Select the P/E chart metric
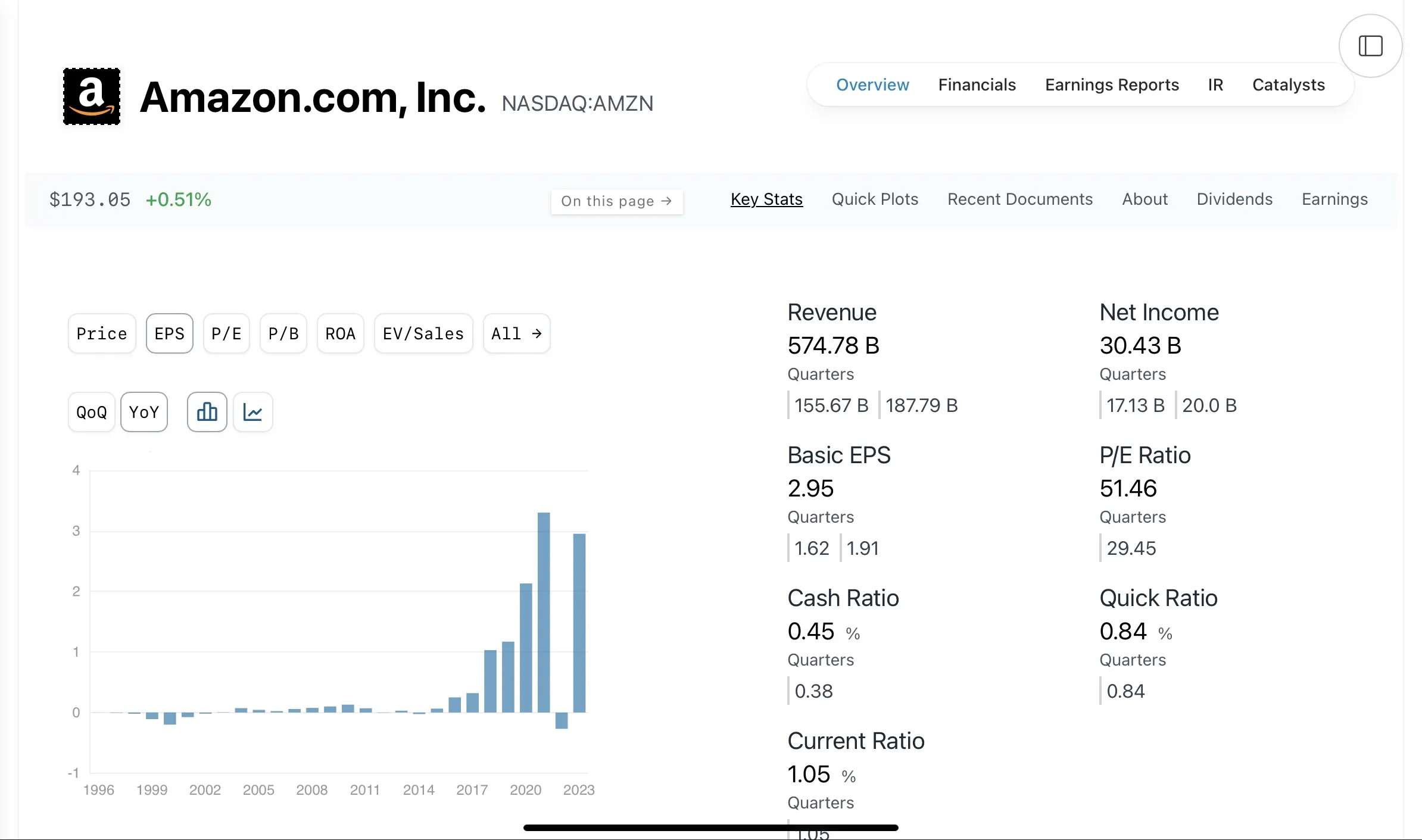Screen dimensions: 1422x840 coord(226,333)
